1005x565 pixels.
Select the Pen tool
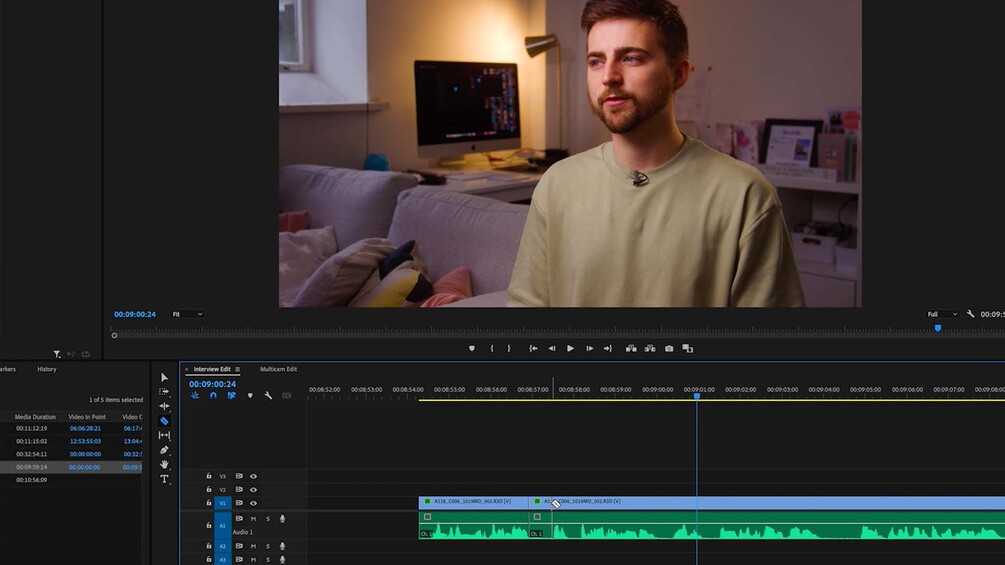164,450
